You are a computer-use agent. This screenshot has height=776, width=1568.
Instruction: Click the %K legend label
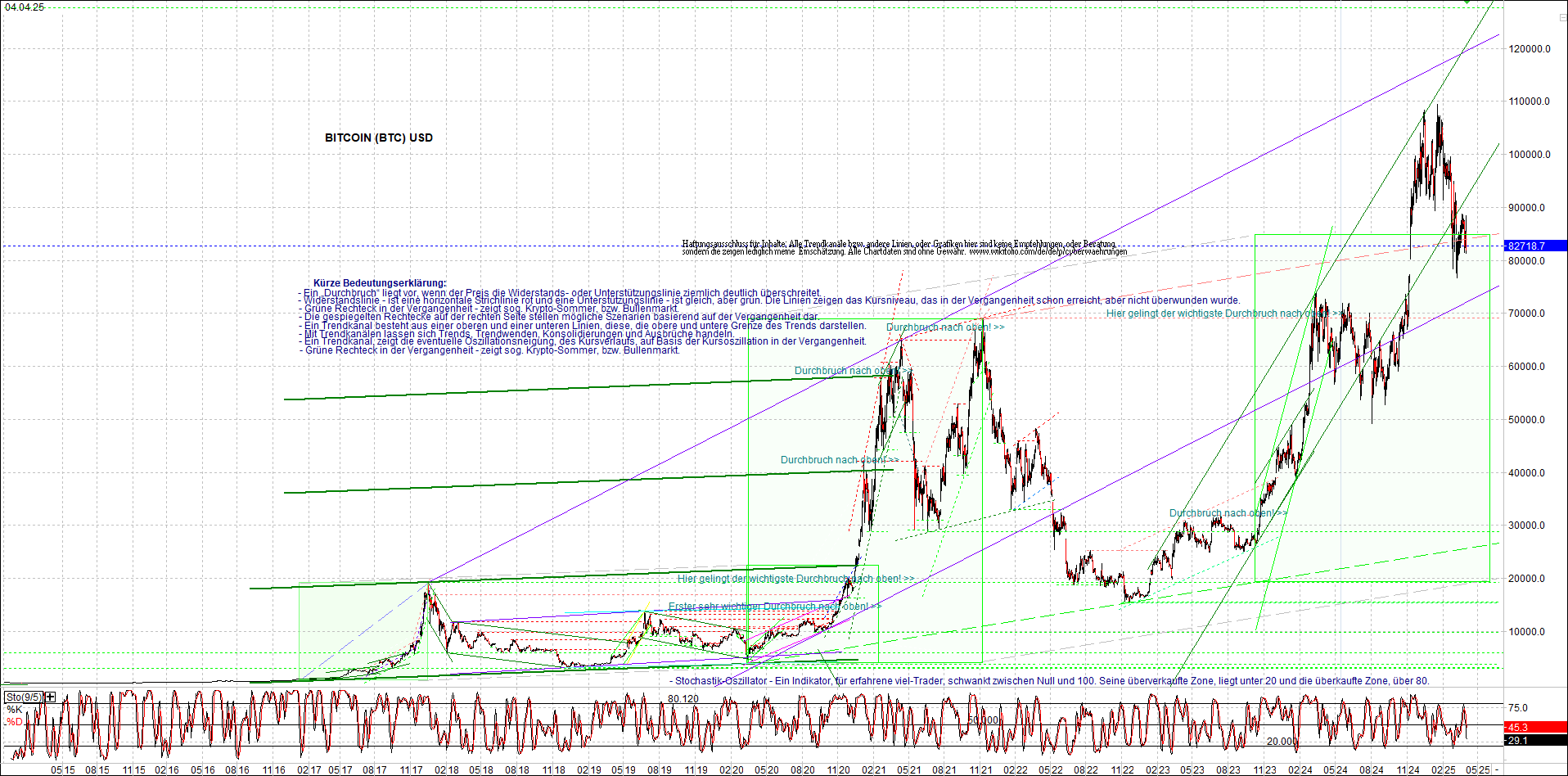(14, 710)
